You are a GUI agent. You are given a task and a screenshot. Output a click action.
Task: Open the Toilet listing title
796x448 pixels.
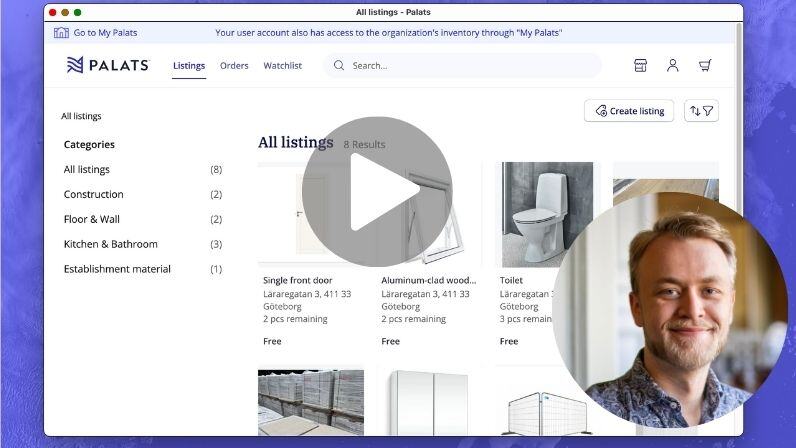coord(511,280)
